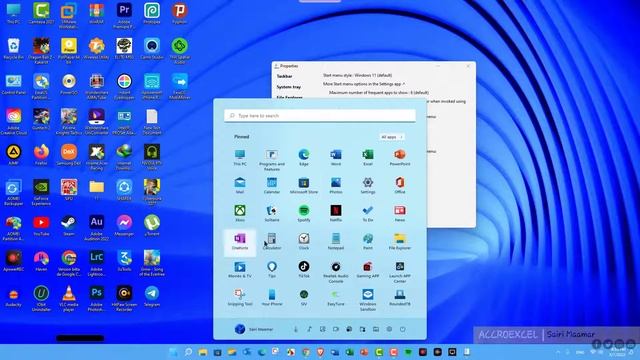Open Solitaire from pinned apps
Image resolution: width=640 pixels, height=360 pixels.
click(x=272, y=213)
